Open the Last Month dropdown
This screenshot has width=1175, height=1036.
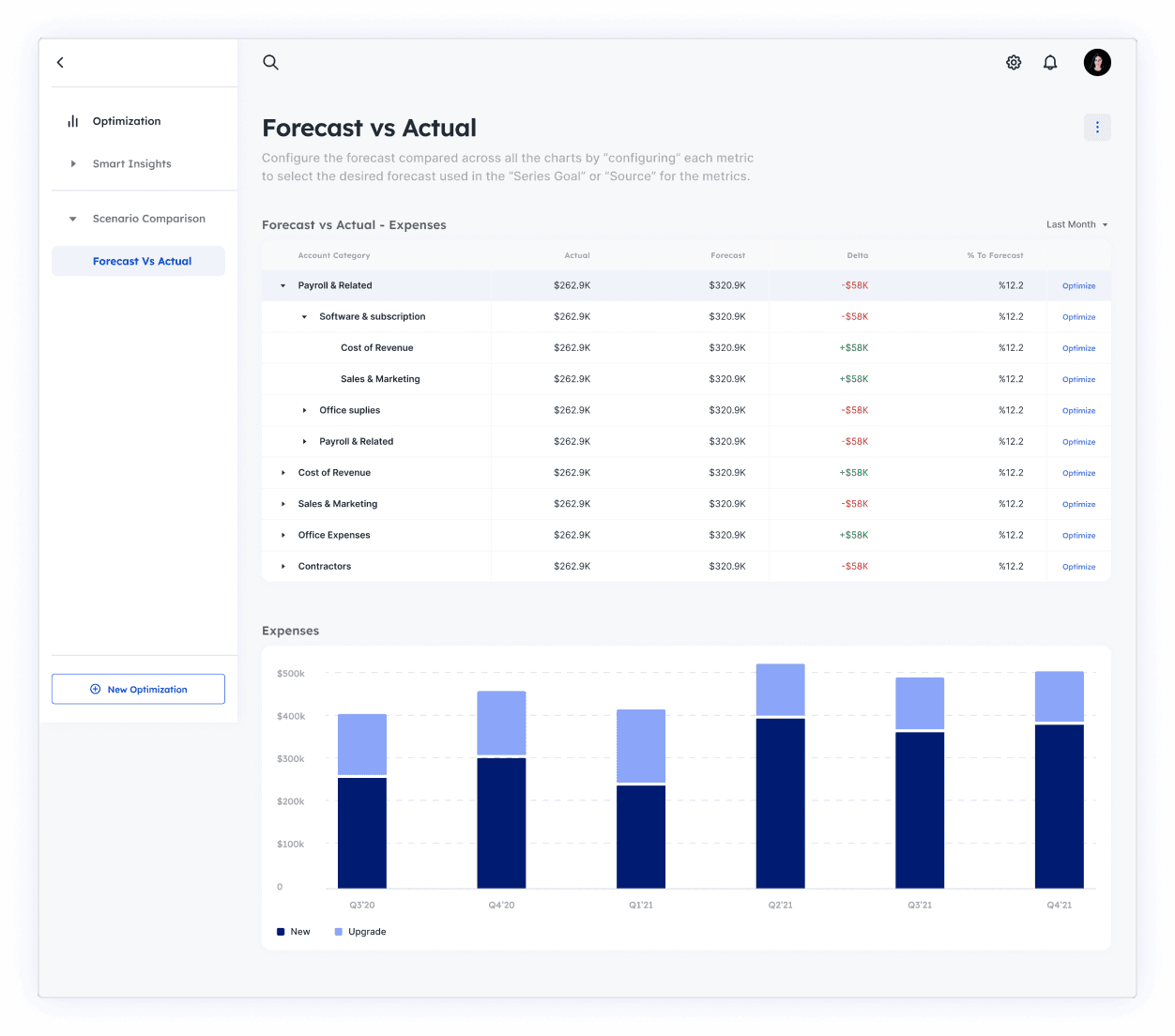pyautogui.click(x=1076, y=225)
